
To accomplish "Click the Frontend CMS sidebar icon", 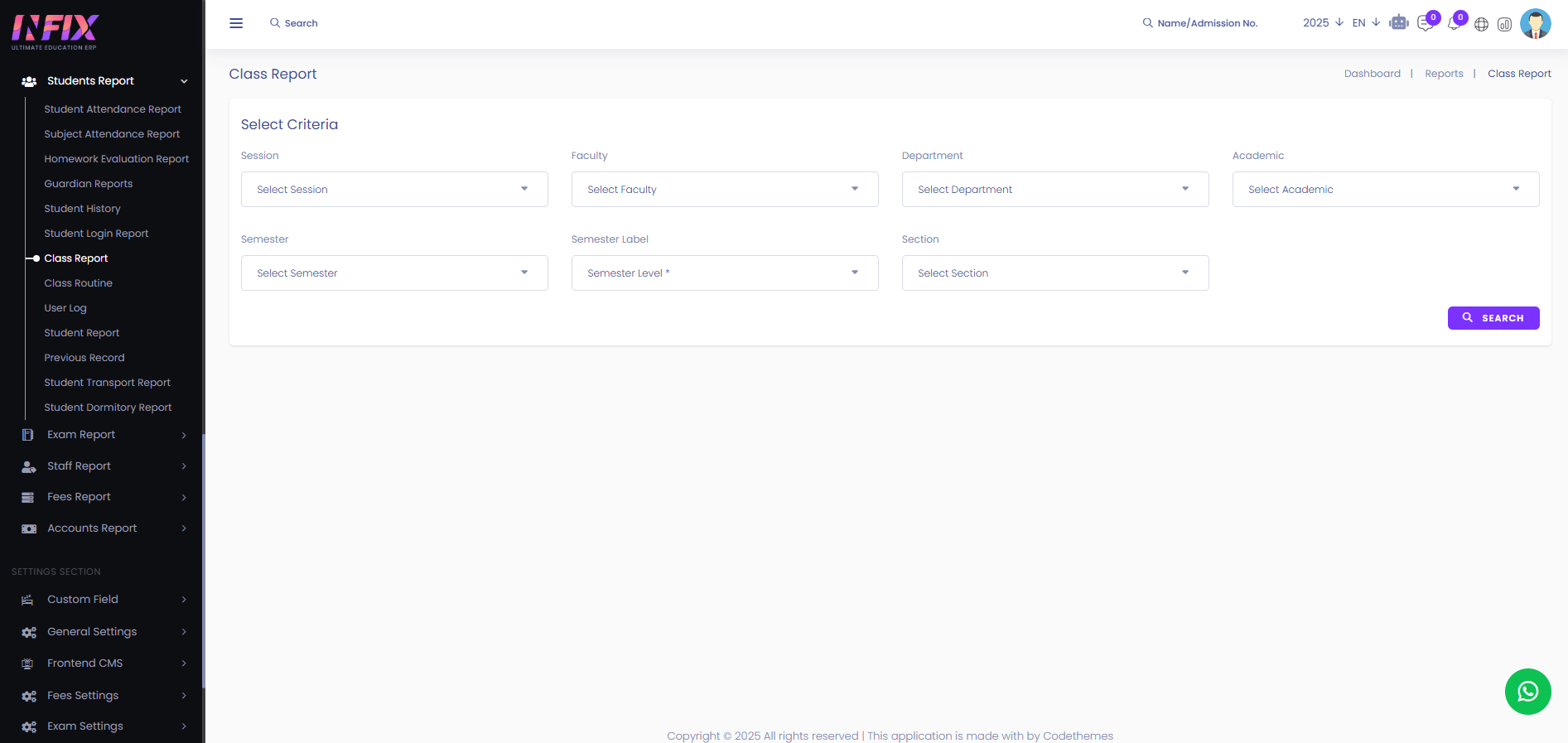I will coord(27,663).
